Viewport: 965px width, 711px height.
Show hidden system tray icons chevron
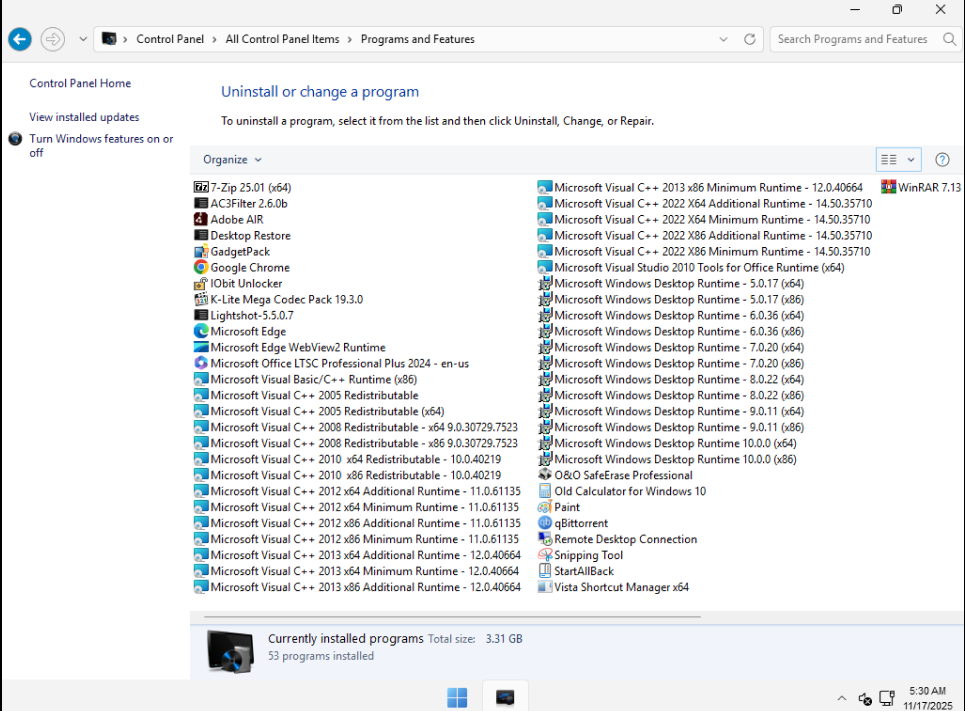coord(841,698)
